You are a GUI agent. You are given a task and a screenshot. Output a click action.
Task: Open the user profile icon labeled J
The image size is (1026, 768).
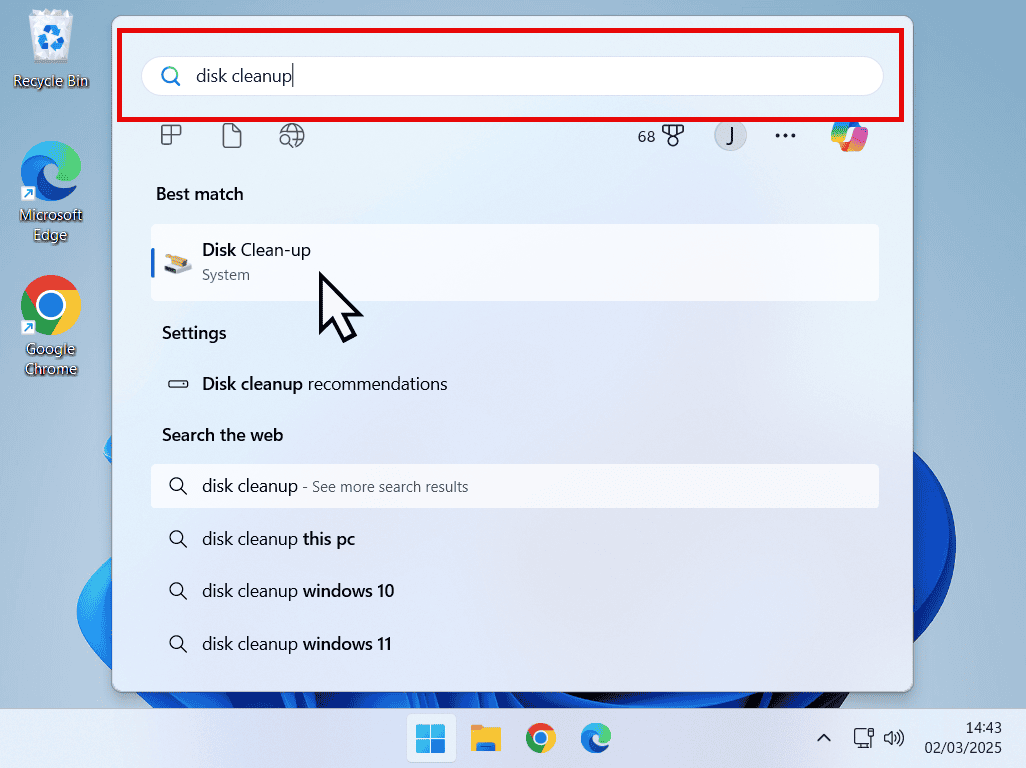(730, 135)
